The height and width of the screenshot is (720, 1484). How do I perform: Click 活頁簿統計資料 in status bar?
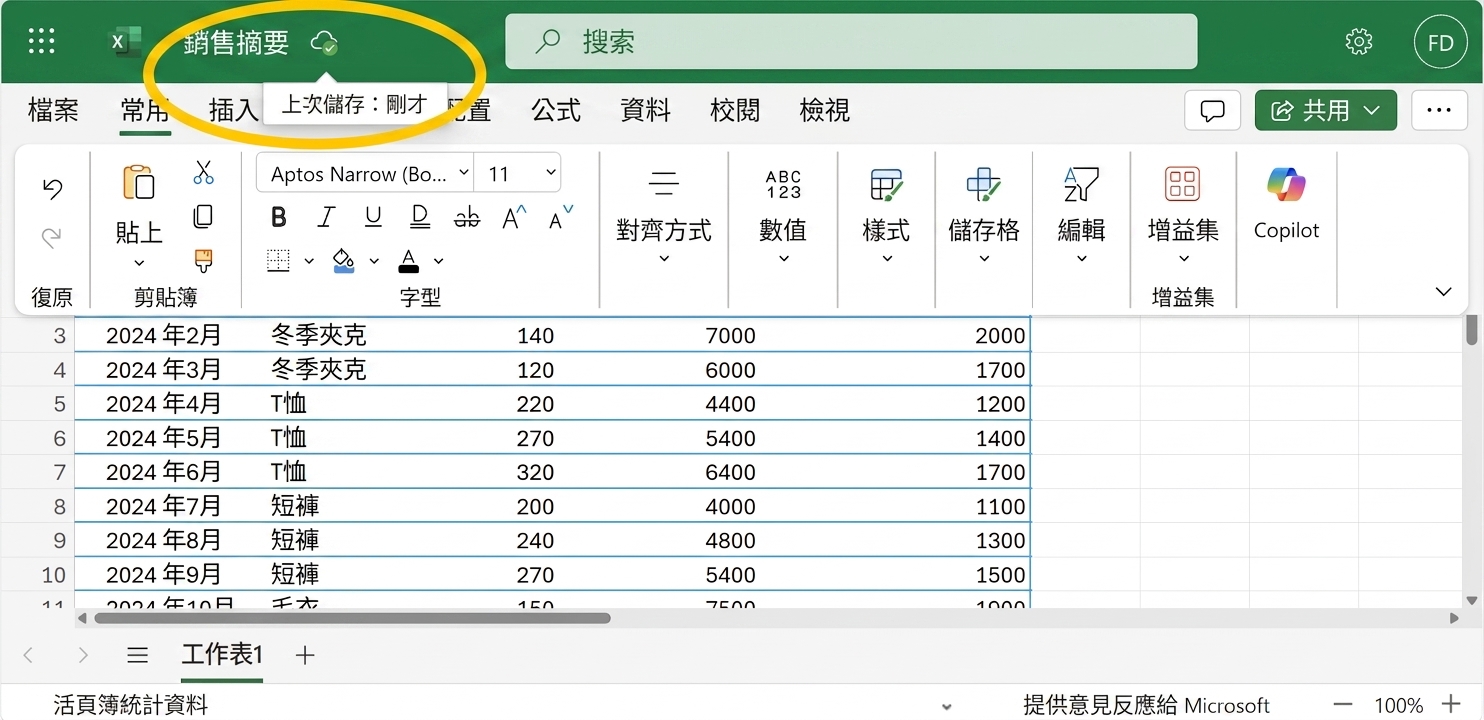131,706
